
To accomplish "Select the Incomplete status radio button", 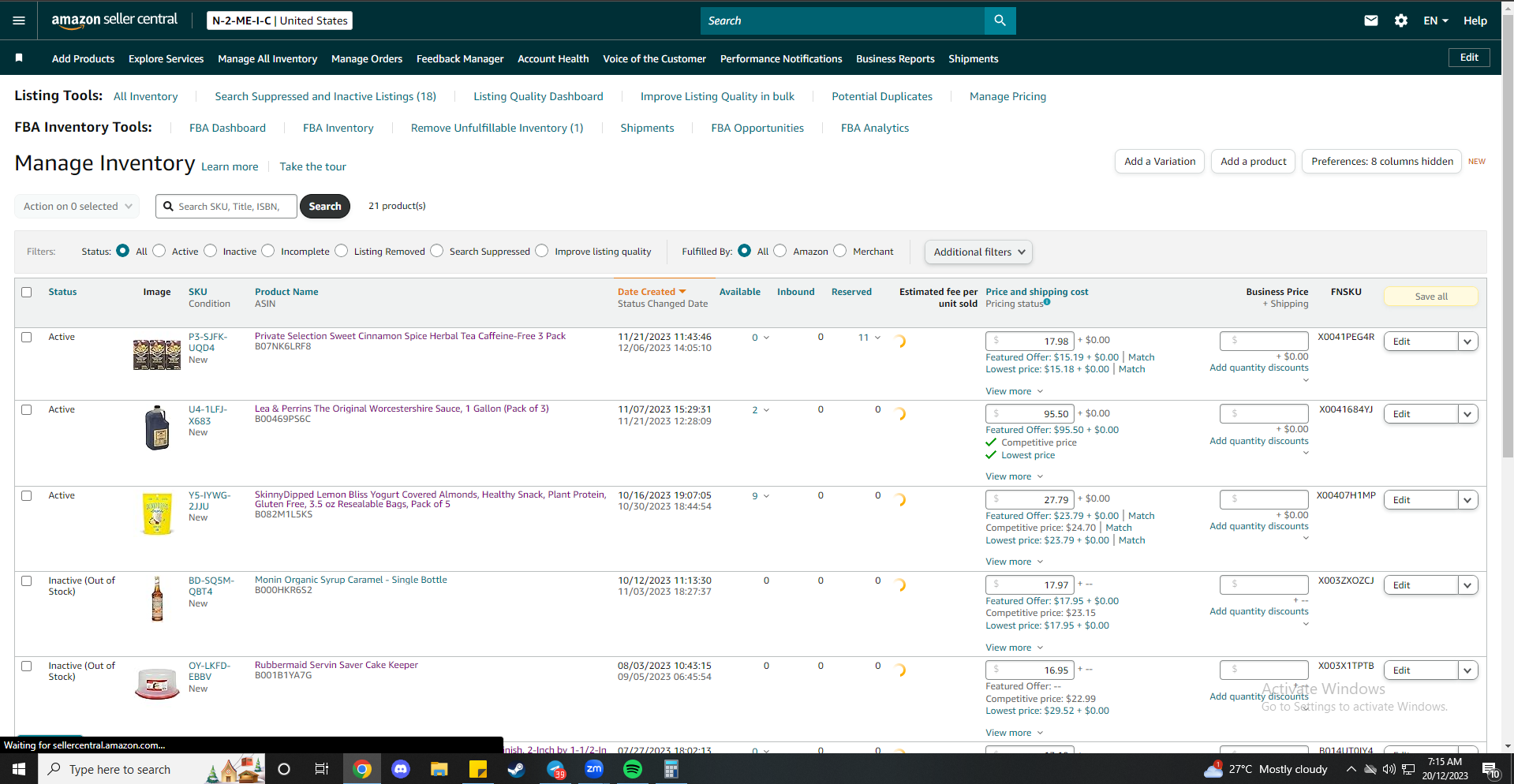I will point(268,251).
